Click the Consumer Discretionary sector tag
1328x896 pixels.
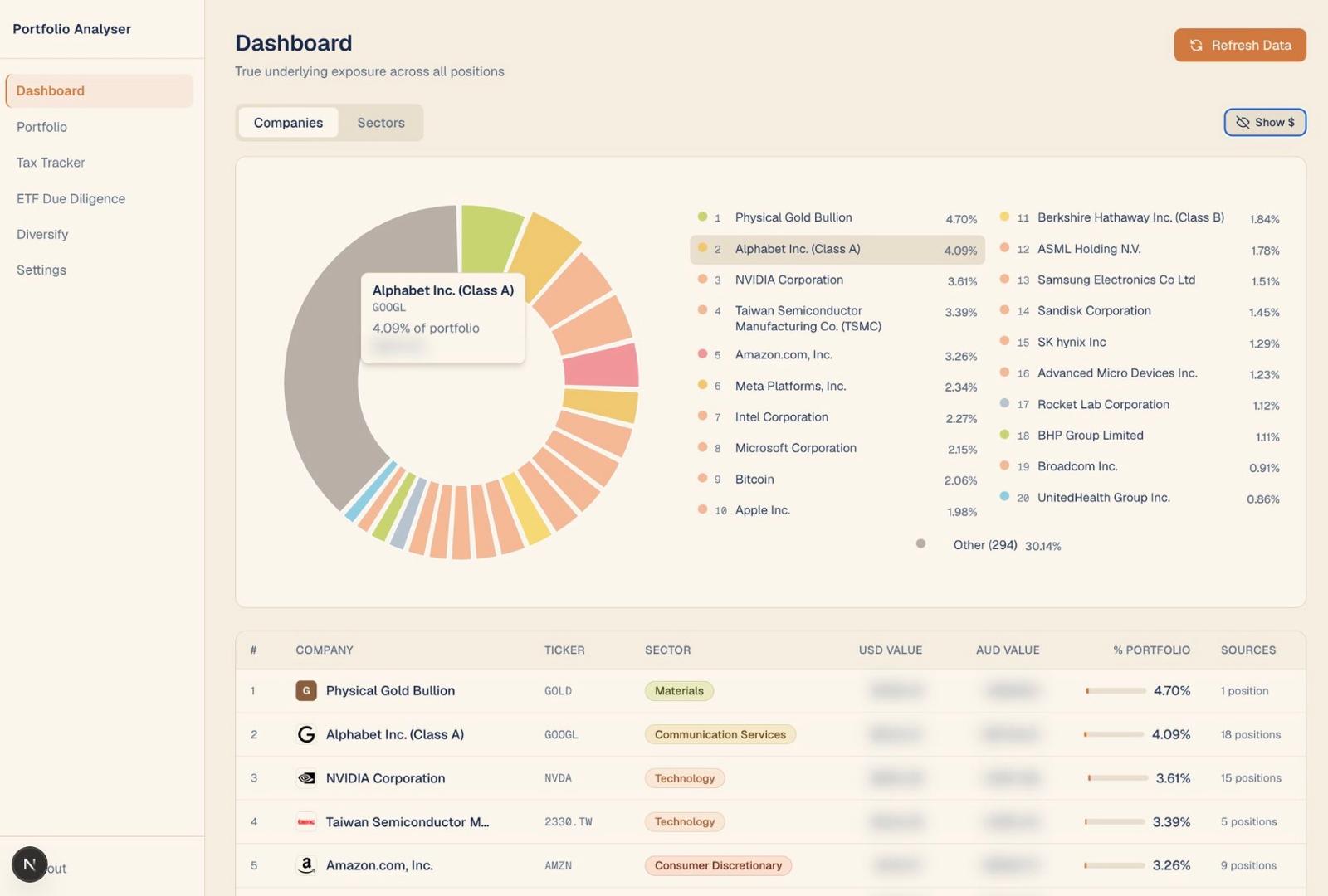[718, 865]
